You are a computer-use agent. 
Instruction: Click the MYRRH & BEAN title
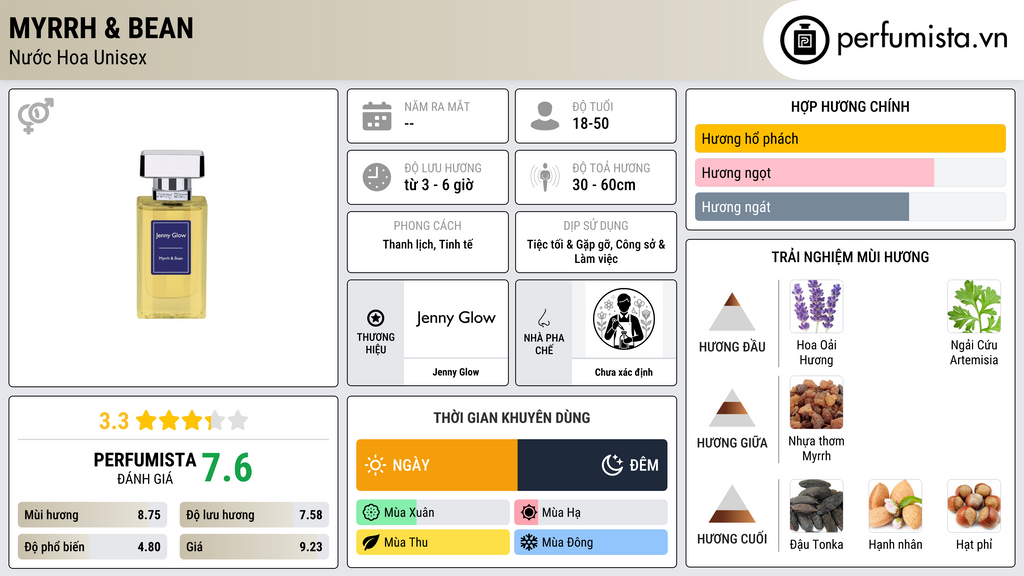tap(101, 28)
